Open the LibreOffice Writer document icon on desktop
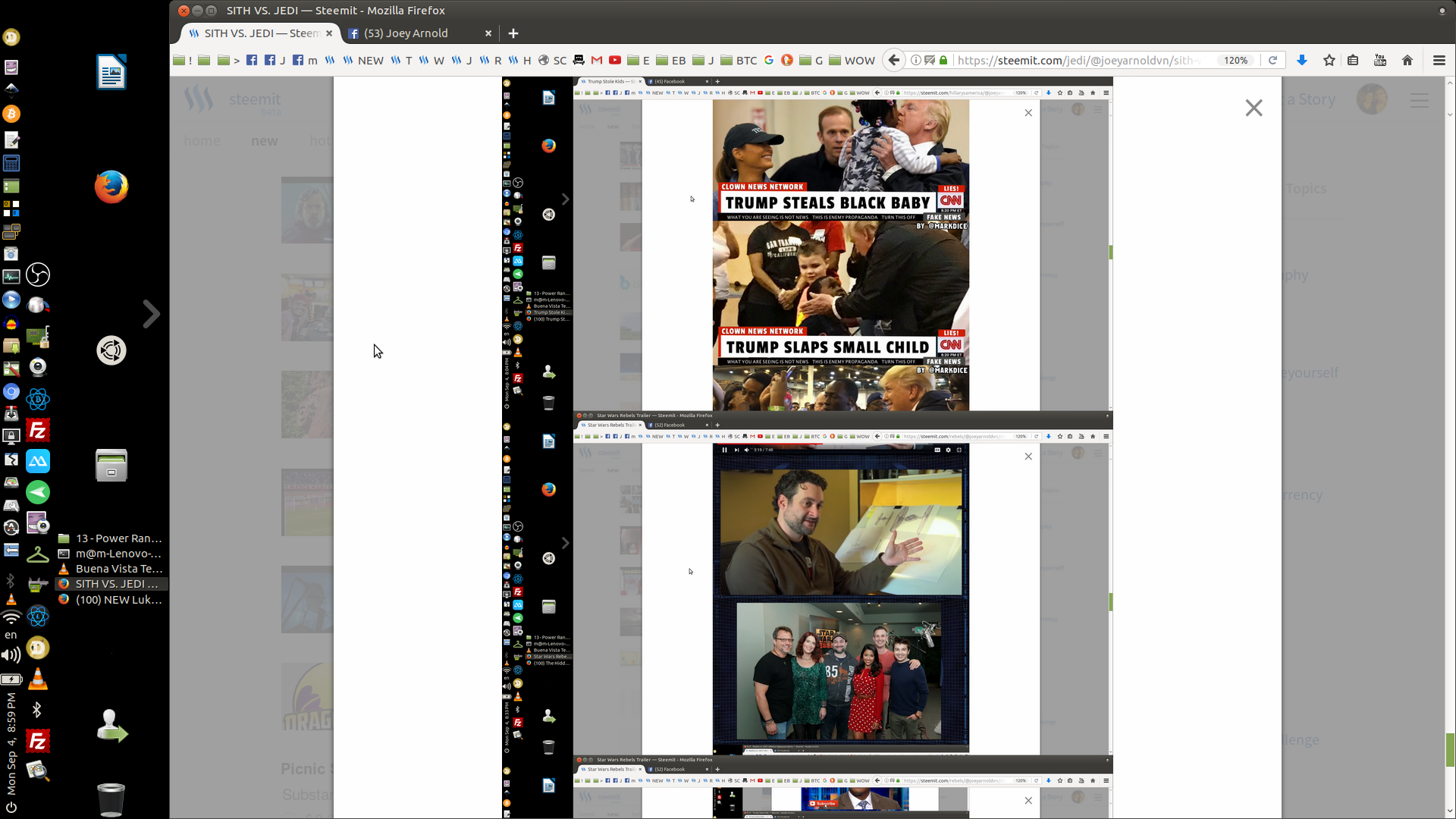The width and height of the screenshot is (1456, 819). [111, 72]
